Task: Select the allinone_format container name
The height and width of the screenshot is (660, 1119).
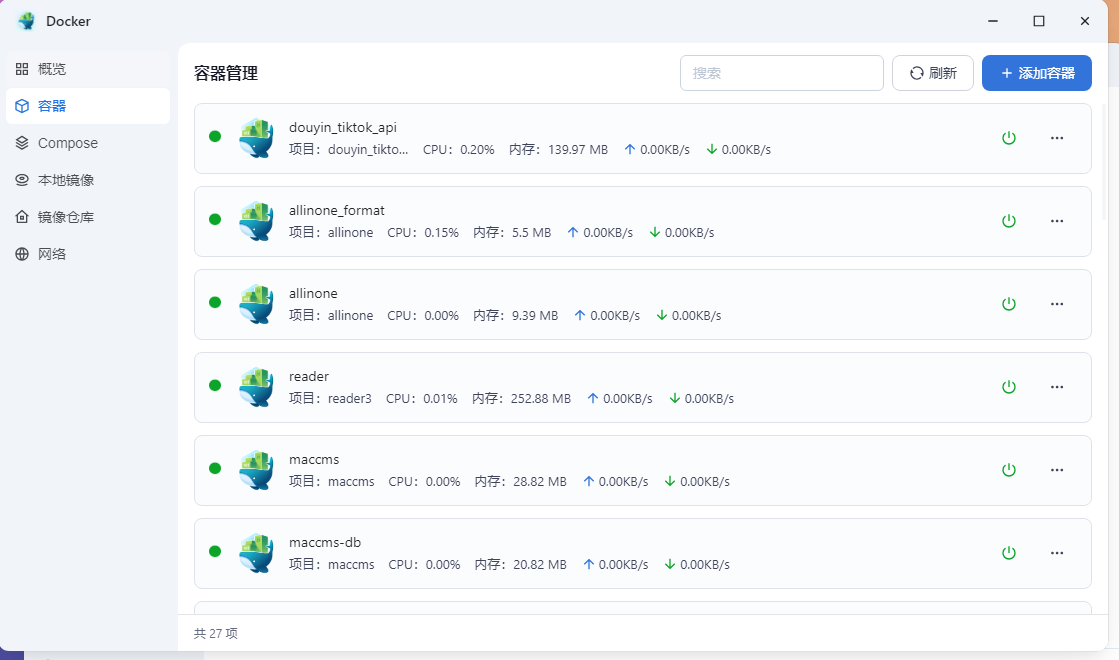Action: point(337,210)
